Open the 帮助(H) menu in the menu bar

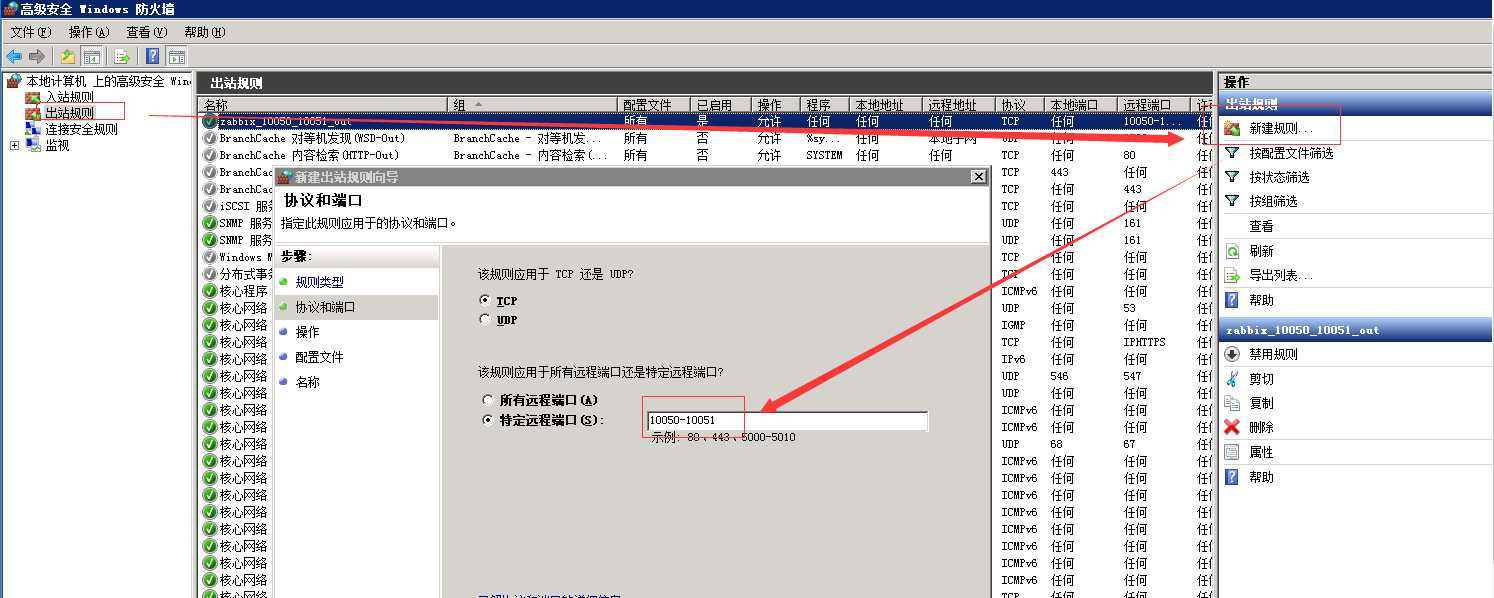point(205,32)
